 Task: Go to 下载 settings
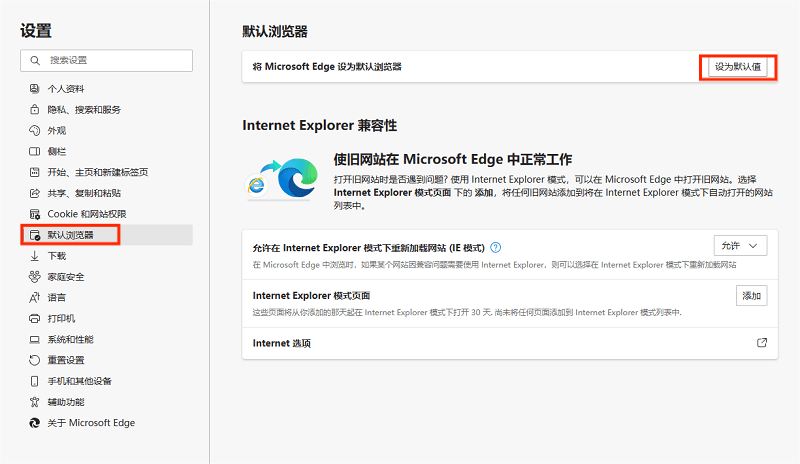(x=107, y=256)
